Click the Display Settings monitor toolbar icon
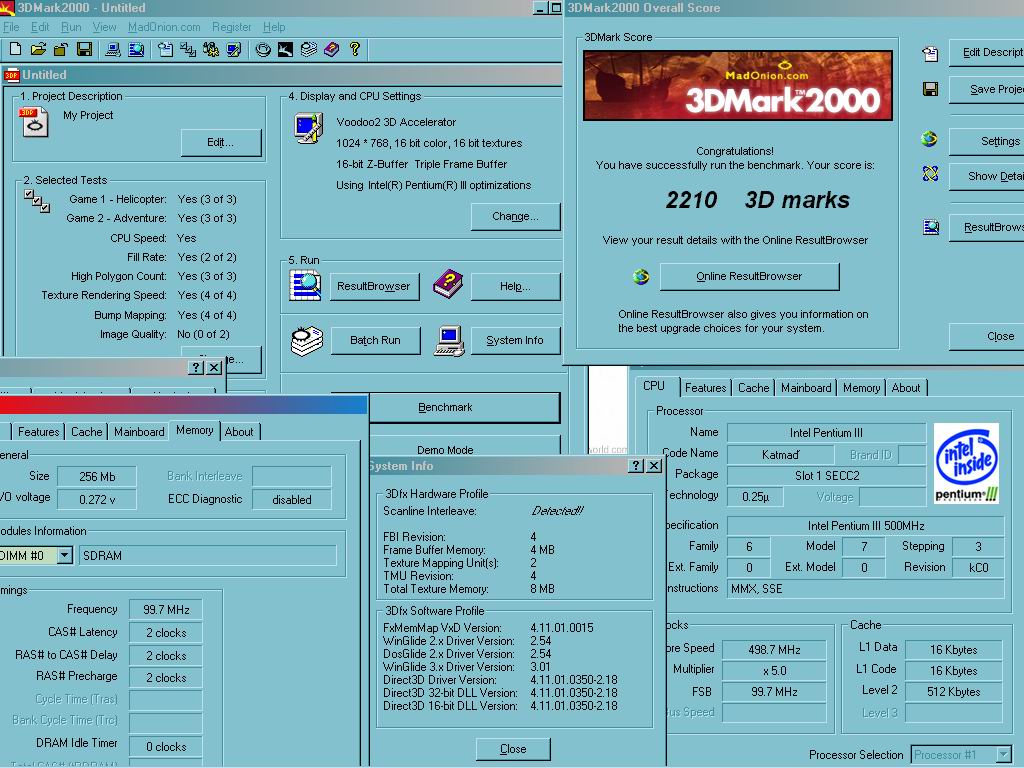1024x768 pixels. click(x=234, y=49)
